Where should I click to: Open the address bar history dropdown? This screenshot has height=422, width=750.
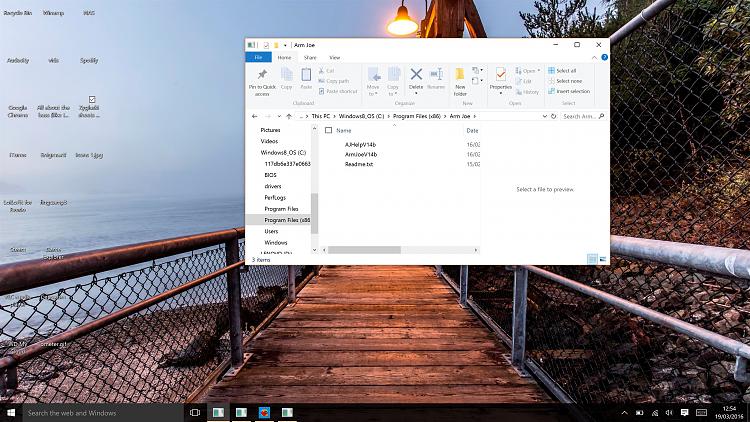click(544, 116)
